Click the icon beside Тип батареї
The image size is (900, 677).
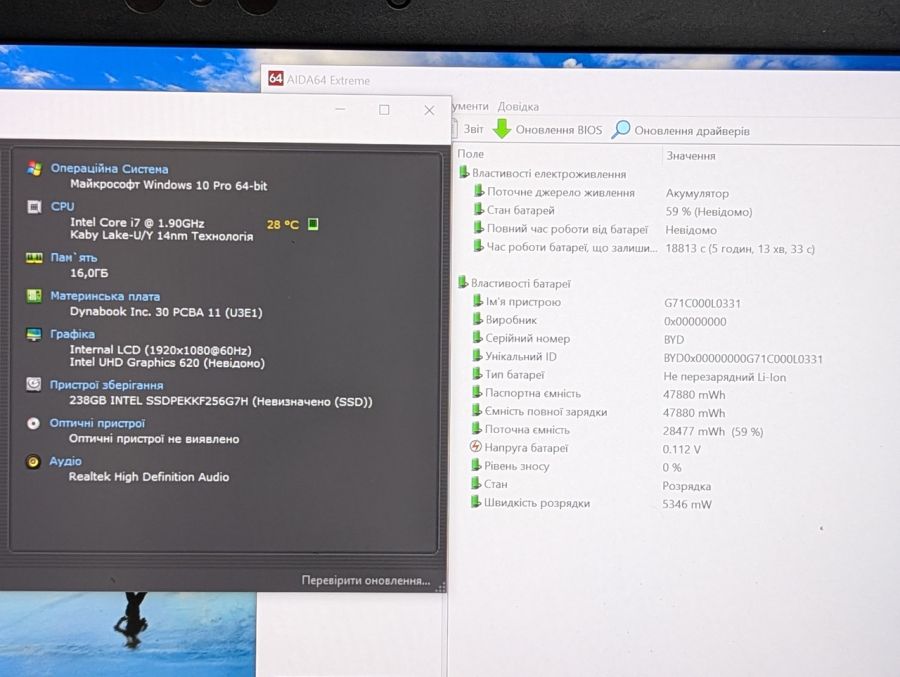click(477, 374)
